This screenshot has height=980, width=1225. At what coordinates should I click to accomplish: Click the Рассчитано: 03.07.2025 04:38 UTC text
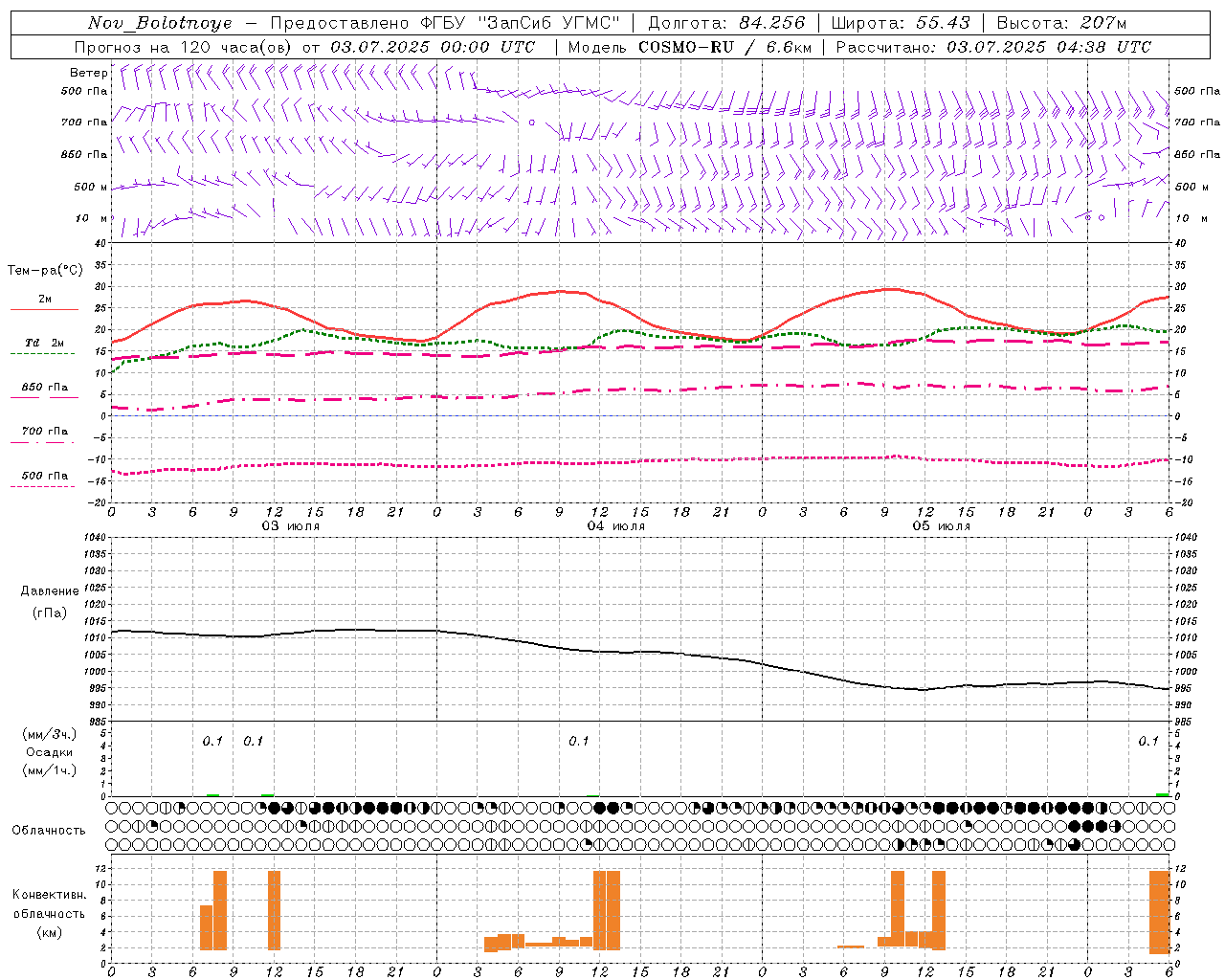pos(993,47)
